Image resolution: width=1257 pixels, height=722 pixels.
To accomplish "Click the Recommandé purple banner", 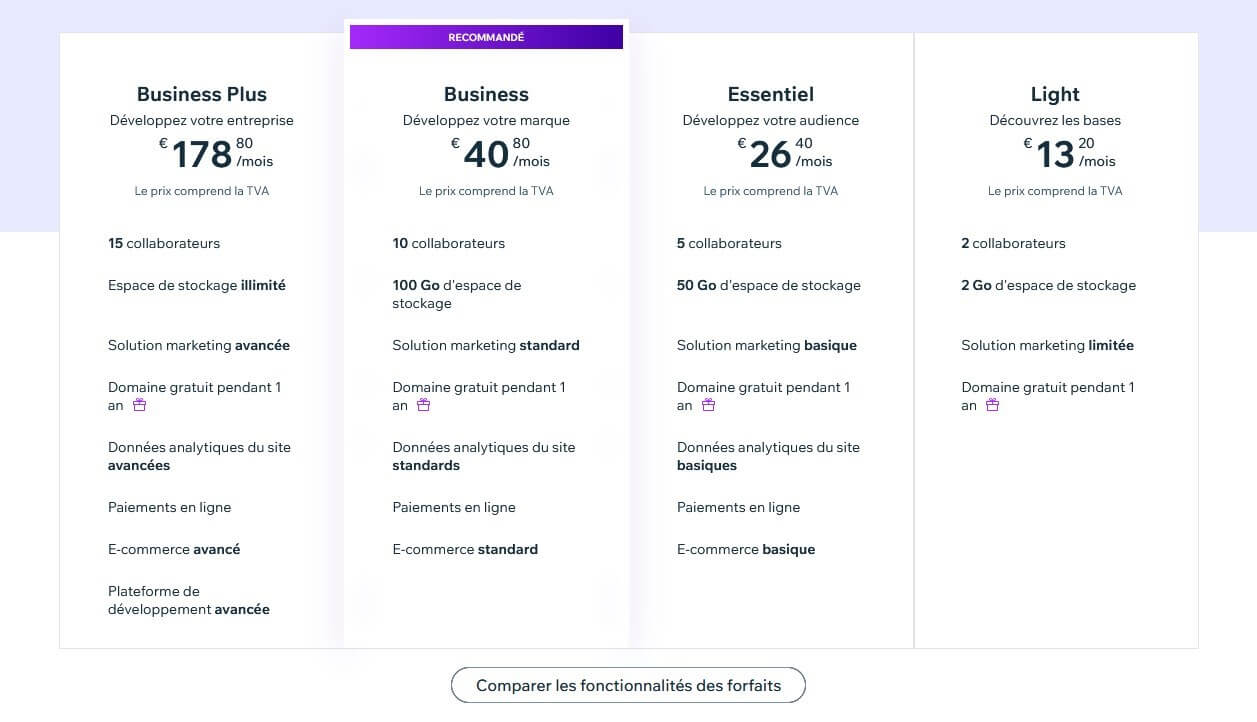I will 486,37.
